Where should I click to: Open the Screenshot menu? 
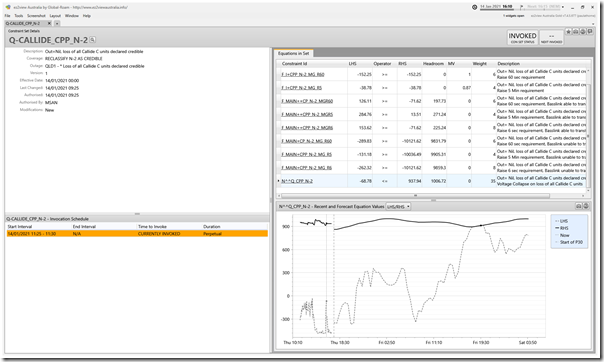(x=36, y=16)
